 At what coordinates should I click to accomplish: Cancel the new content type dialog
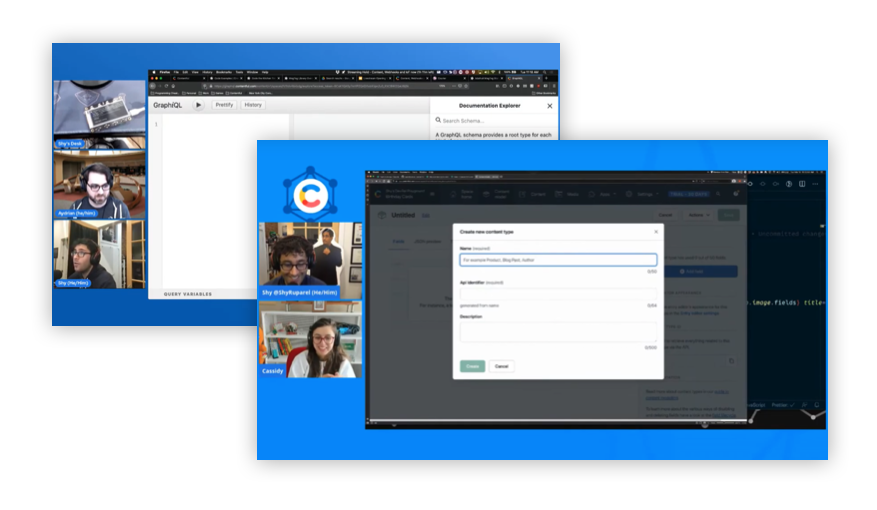502,366
